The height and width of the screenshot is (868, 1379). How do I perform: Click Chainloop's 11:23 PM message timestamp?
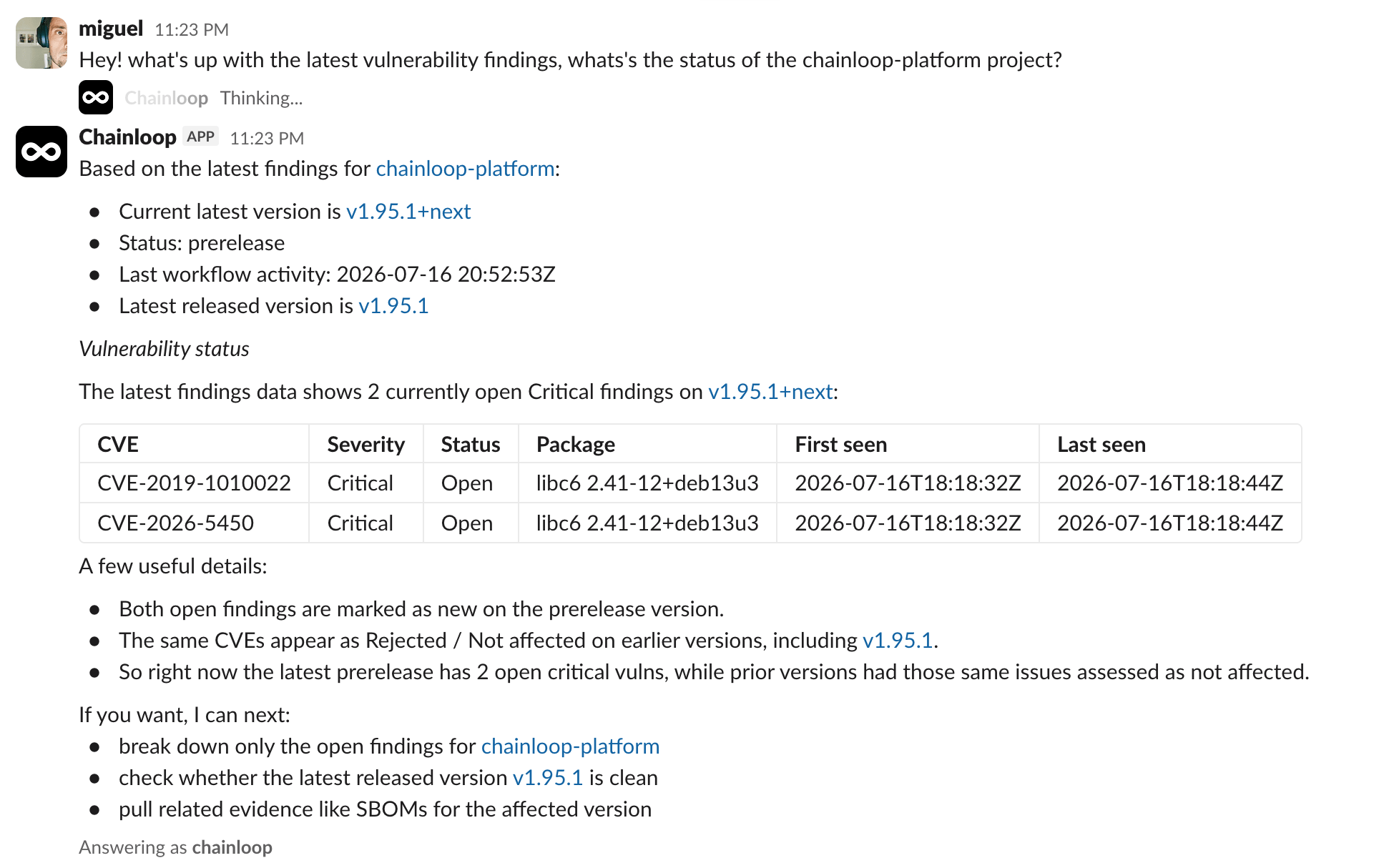pyautogui.click(x=267, y=139)
